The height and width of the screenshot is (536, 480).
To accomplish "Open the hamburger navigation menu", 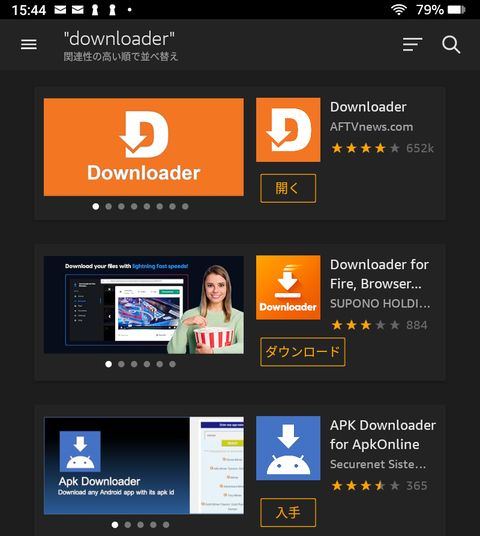I will (x=29, y=44).
